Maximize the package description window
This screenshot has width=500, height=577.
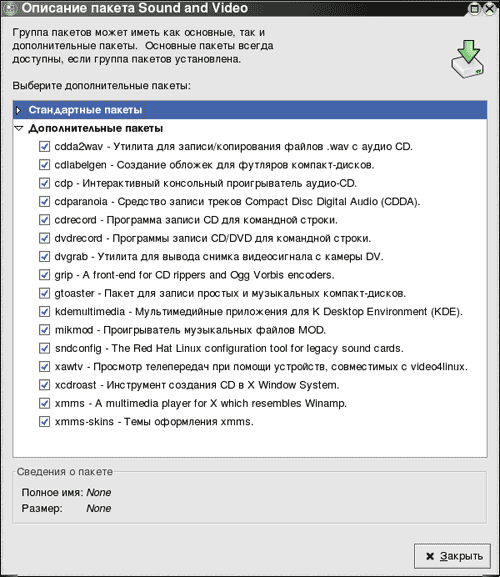475,8
